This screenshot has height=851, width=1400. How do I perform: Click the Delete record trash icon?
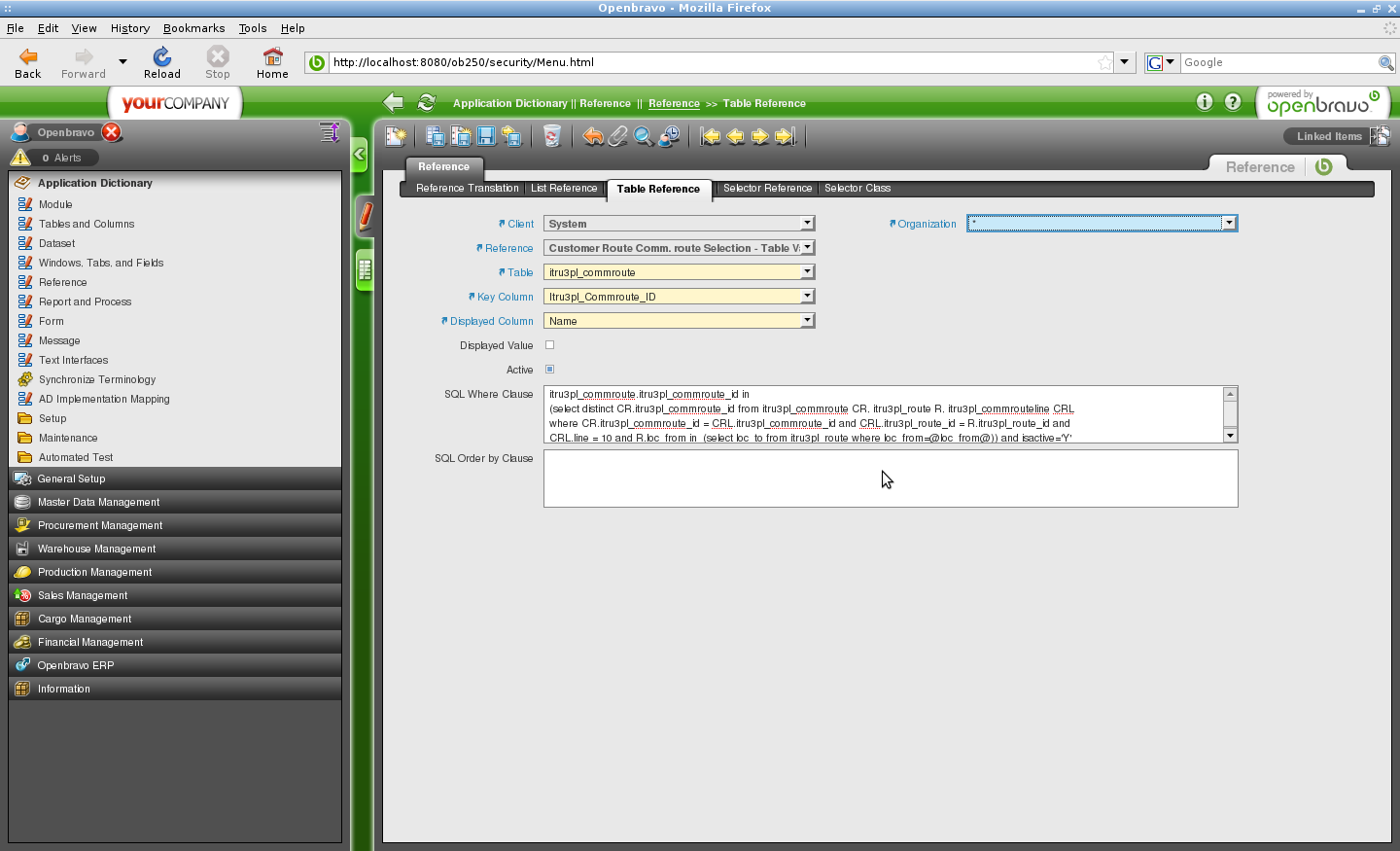pos(552,137)
